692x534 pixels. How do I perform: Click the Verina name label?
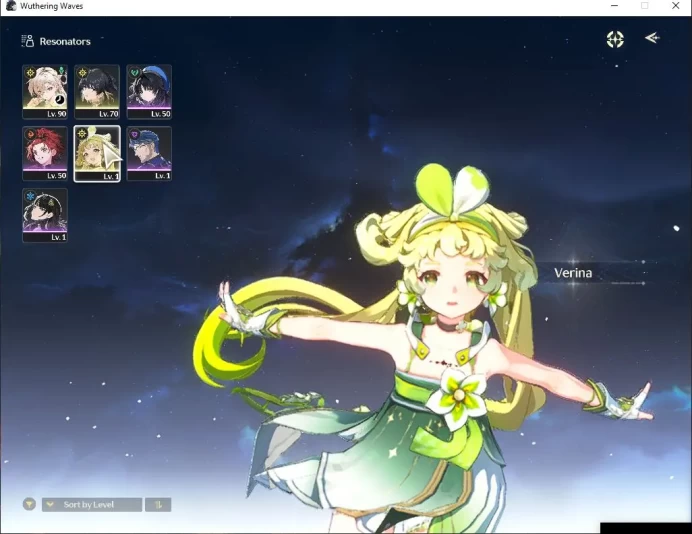pos(573,273)
